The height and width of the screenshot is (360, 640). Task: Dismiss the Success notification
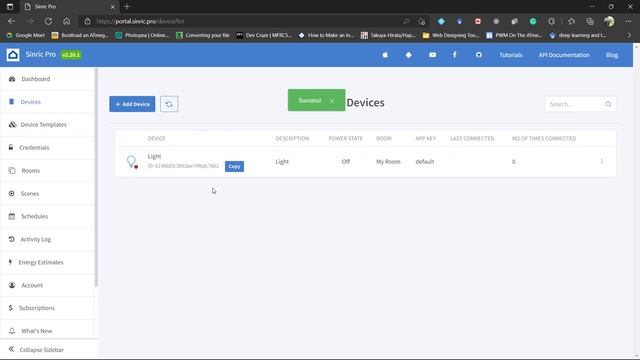[332, 101]
